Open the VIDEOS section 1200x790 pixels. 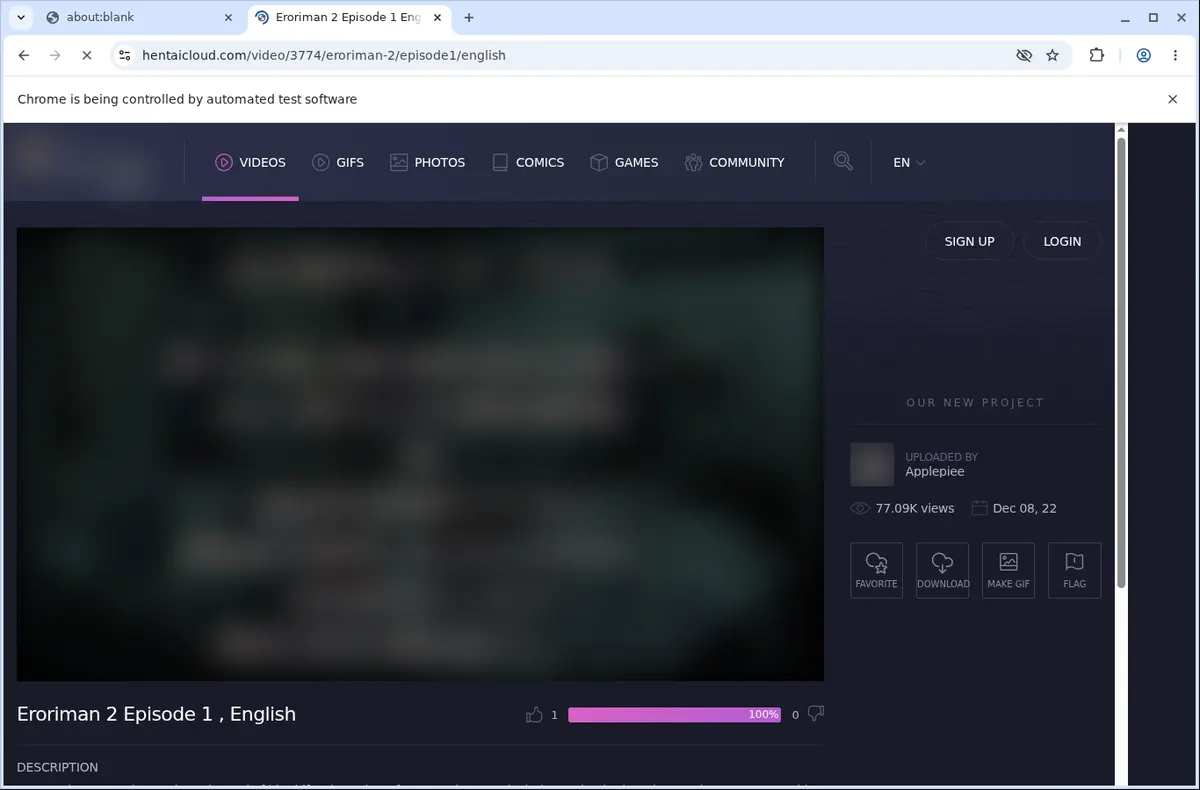[250, 162]
